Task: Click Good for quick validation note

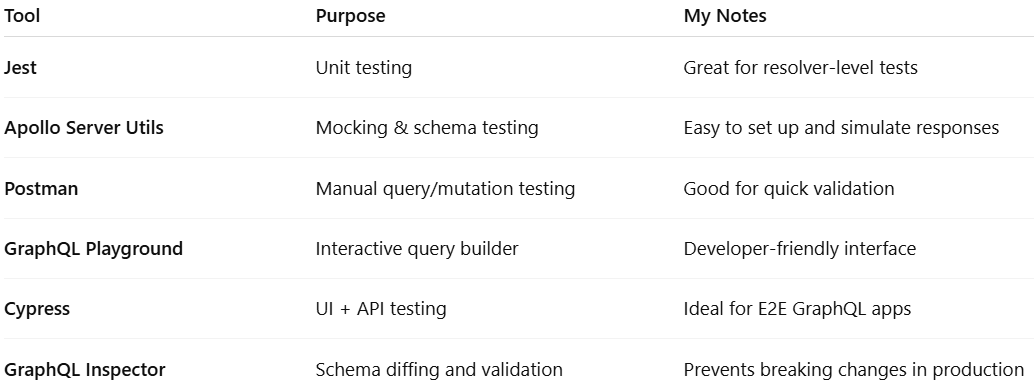Action: tap(789, 188)
